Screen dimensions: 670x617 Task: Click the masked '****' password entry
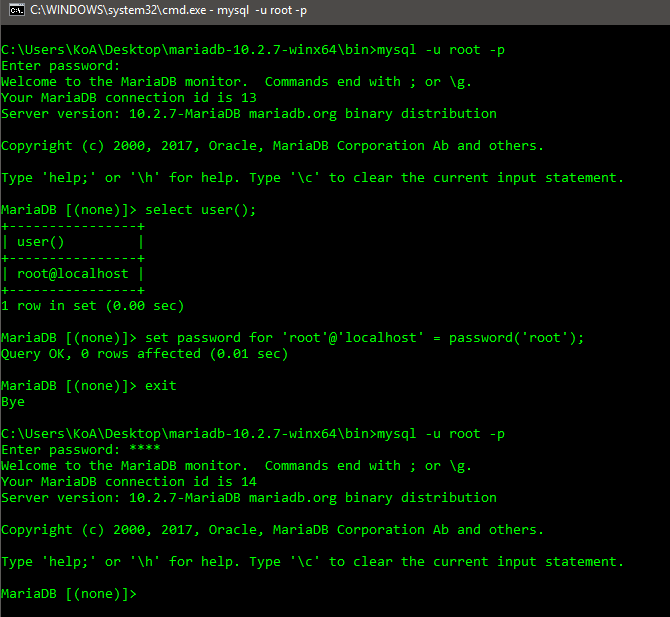145,449
